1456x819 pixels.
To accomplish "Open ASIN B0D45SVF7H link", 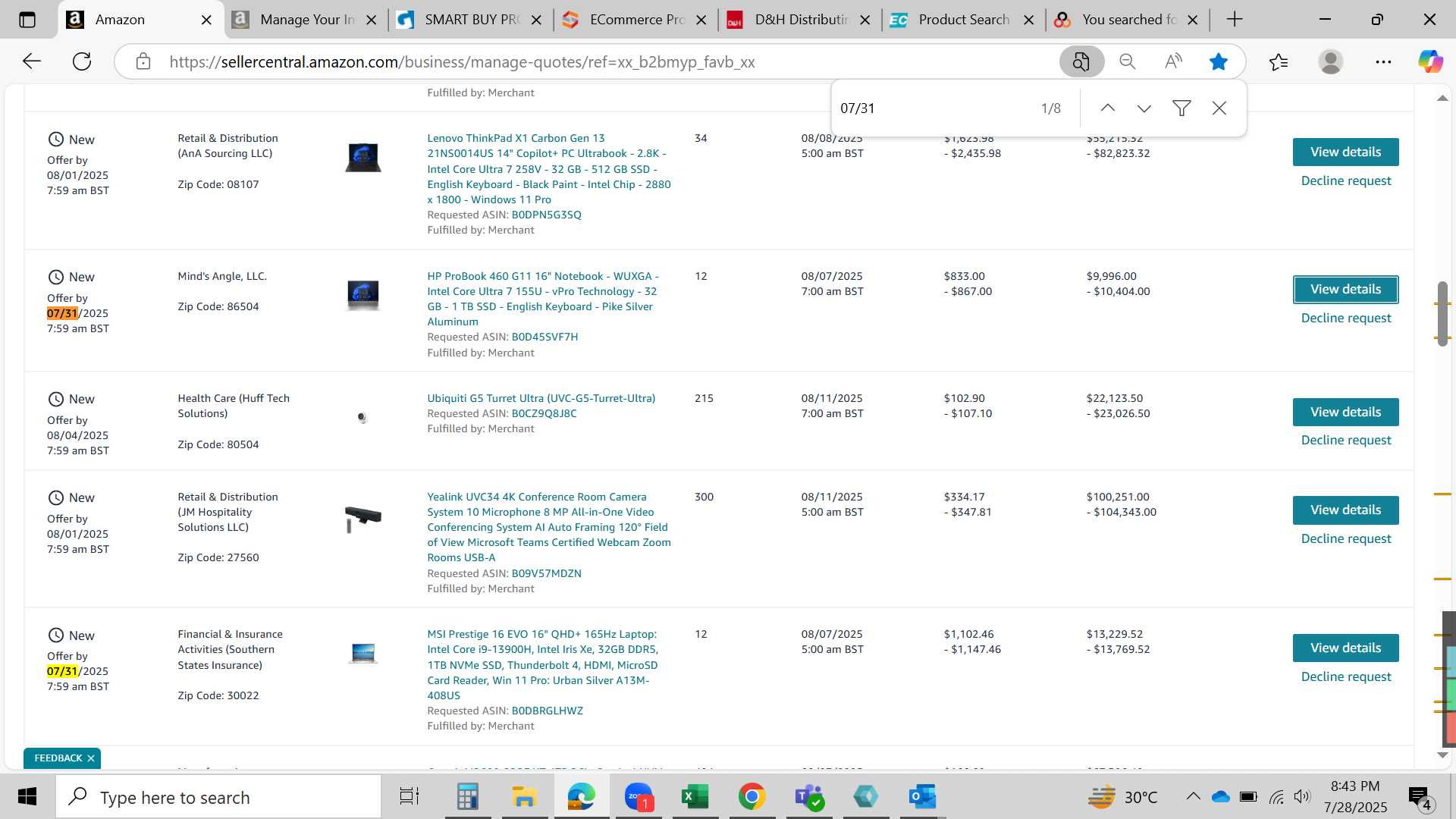I will coord(544,337).
